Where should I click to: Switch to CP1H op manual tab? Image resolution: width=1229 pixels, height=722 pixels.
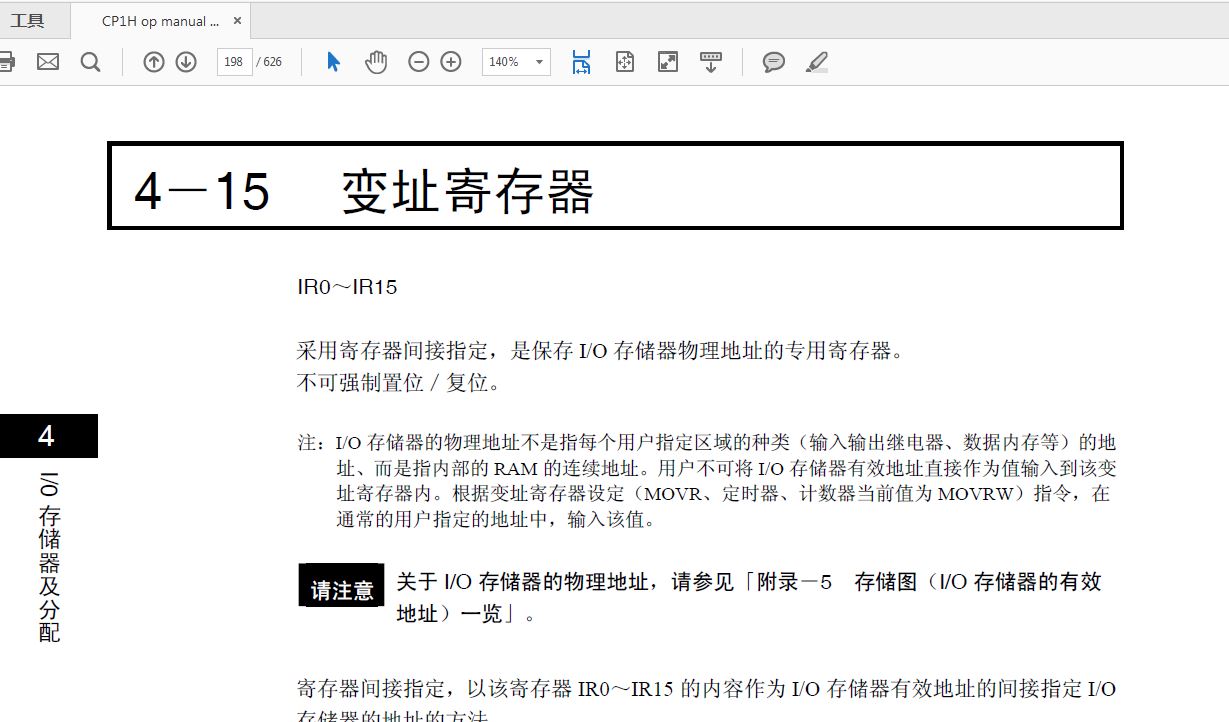coord(160,21)
